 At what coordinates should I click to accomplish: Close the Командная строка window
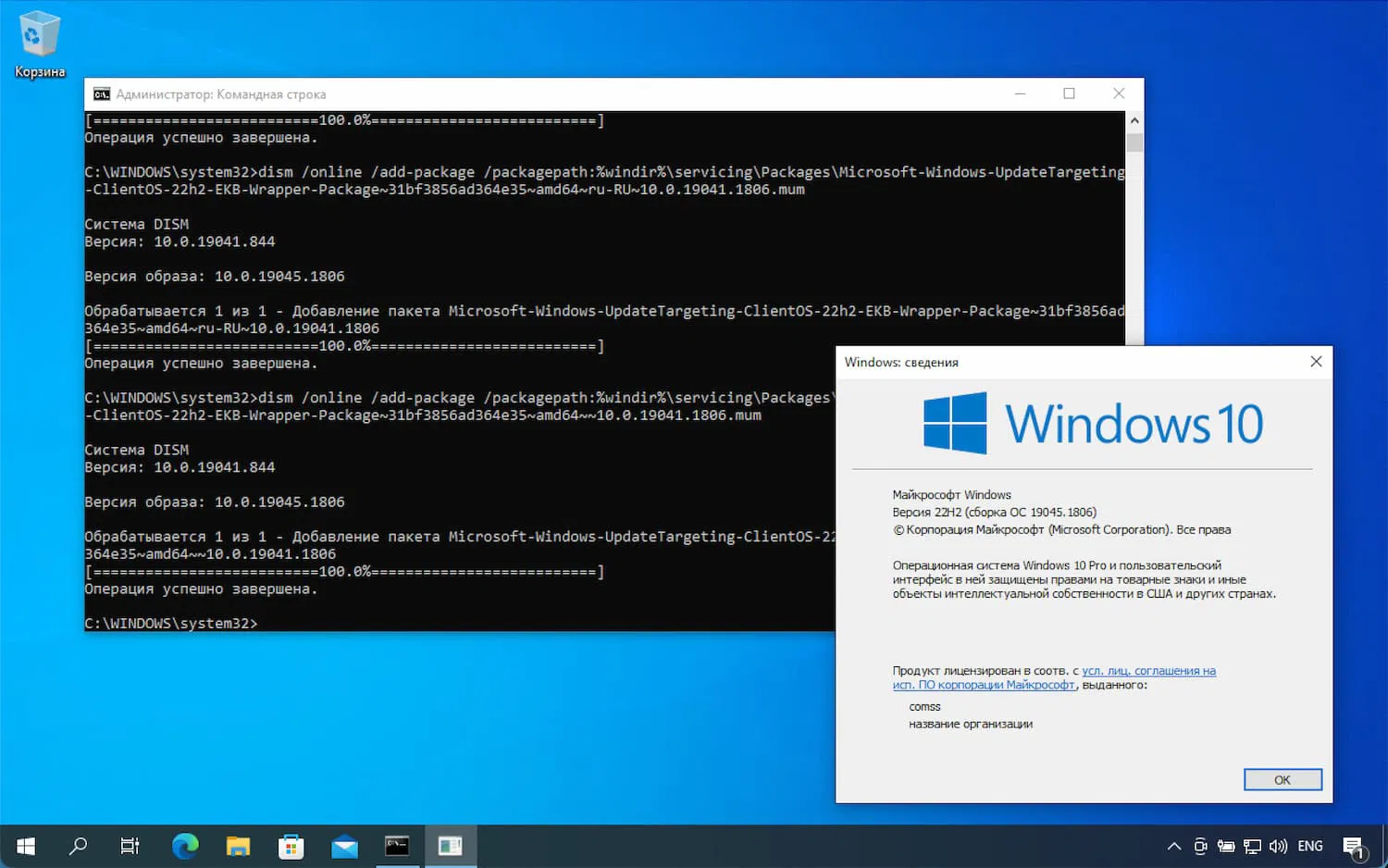1119,93
